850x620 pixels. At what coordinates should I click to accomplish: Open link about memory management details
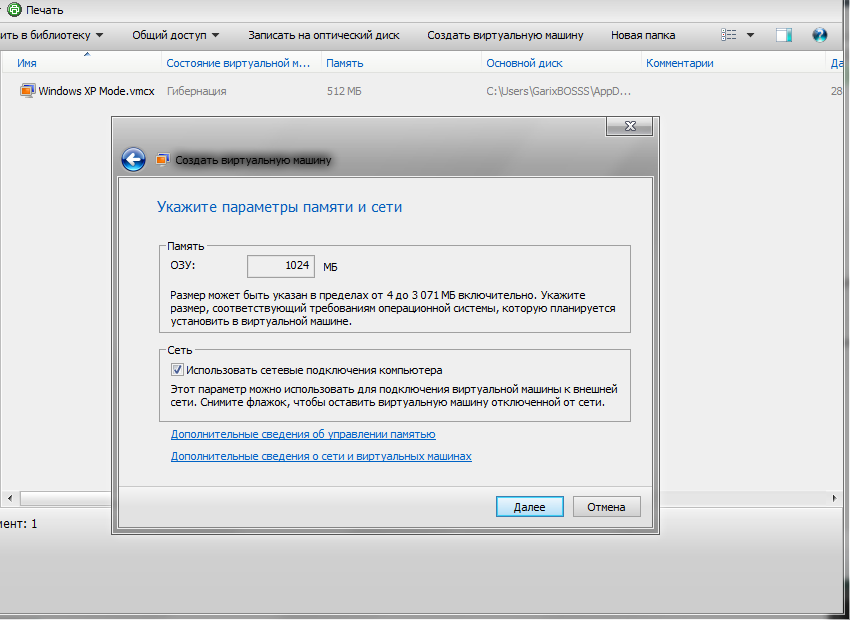coord(303,434)
